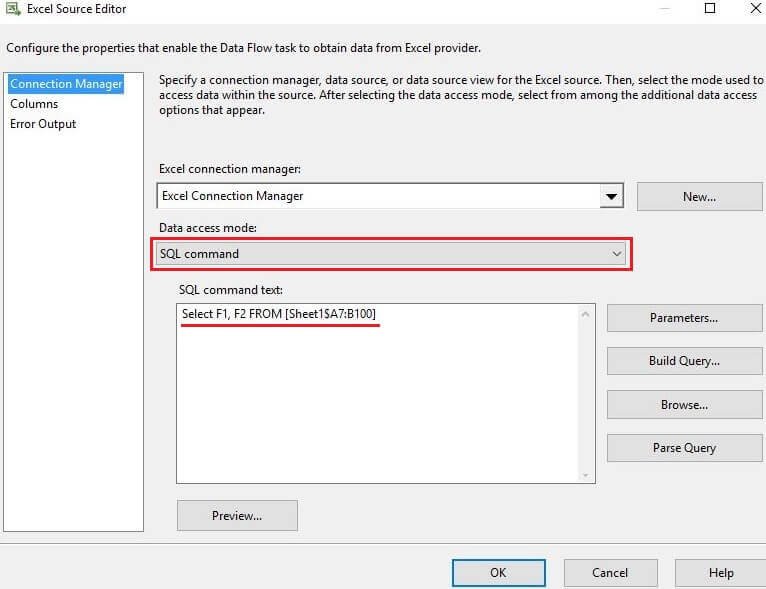Select the Excel Connection Manager combo box field

click(378, 197)
